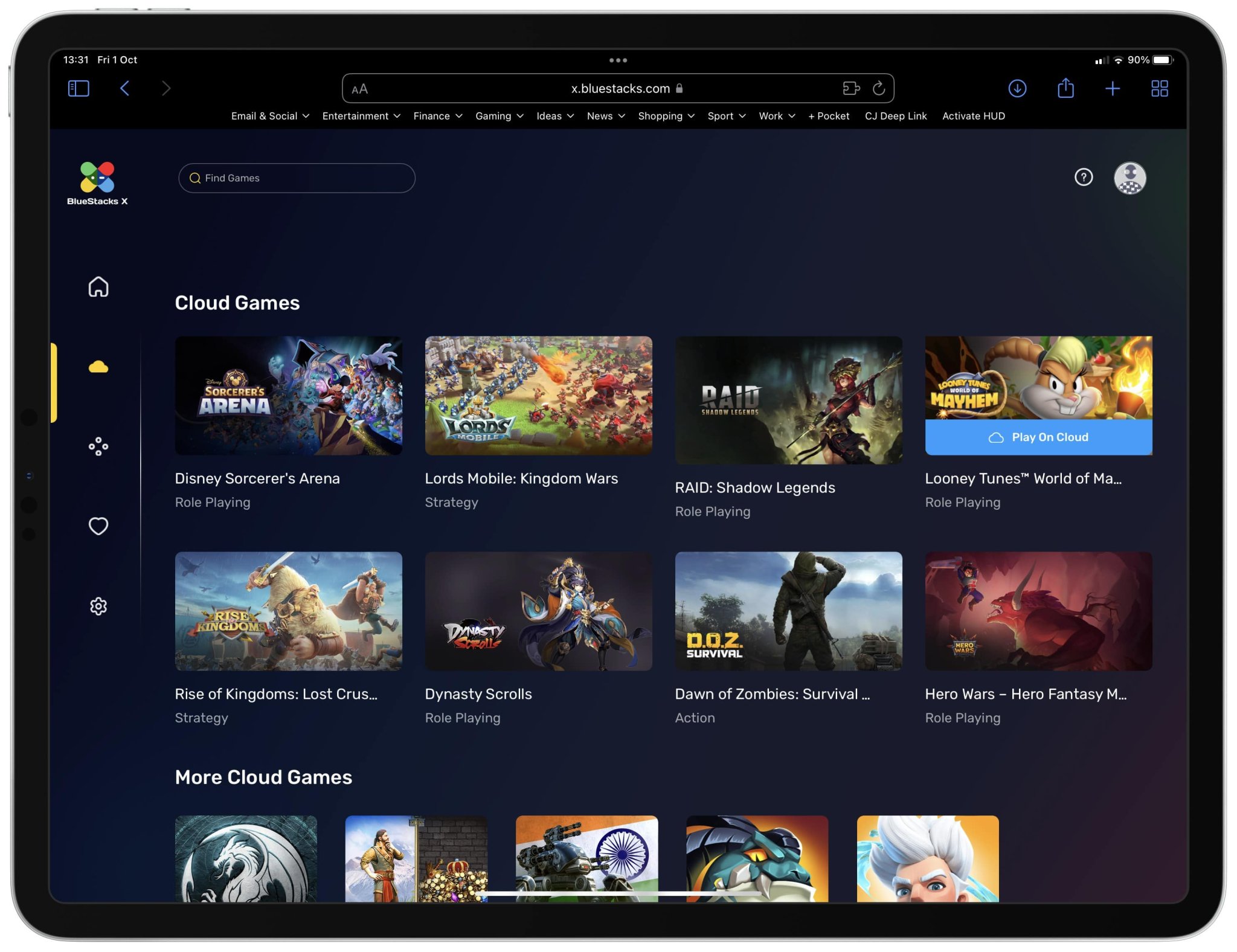This screenshot has width=1237, height=952.
Task: Focus the Find Games search field
Action: click(297, 178)
